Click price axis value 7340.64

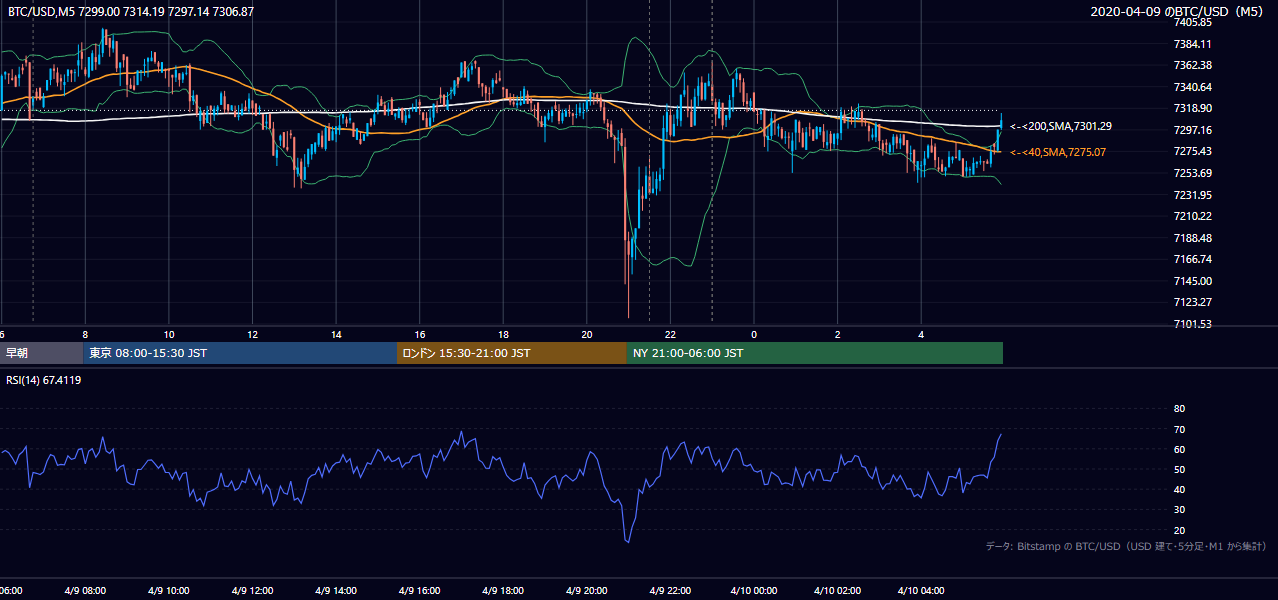[x=1193, y=87]
